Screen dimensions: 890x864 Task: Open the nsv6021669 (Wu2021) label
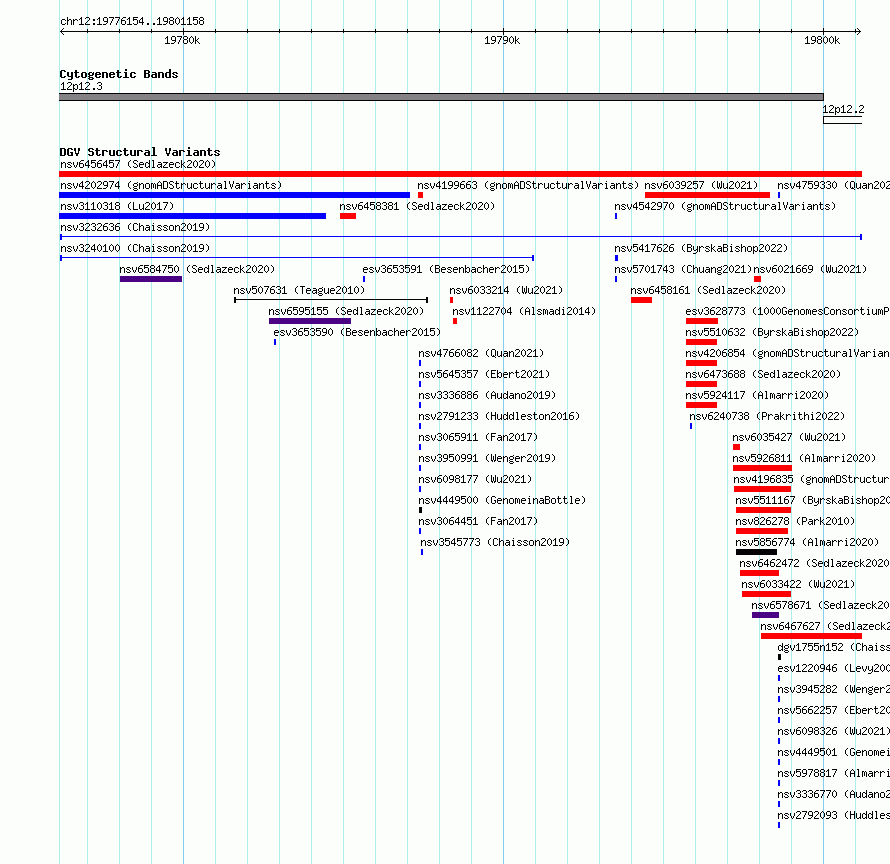[811, 269]
